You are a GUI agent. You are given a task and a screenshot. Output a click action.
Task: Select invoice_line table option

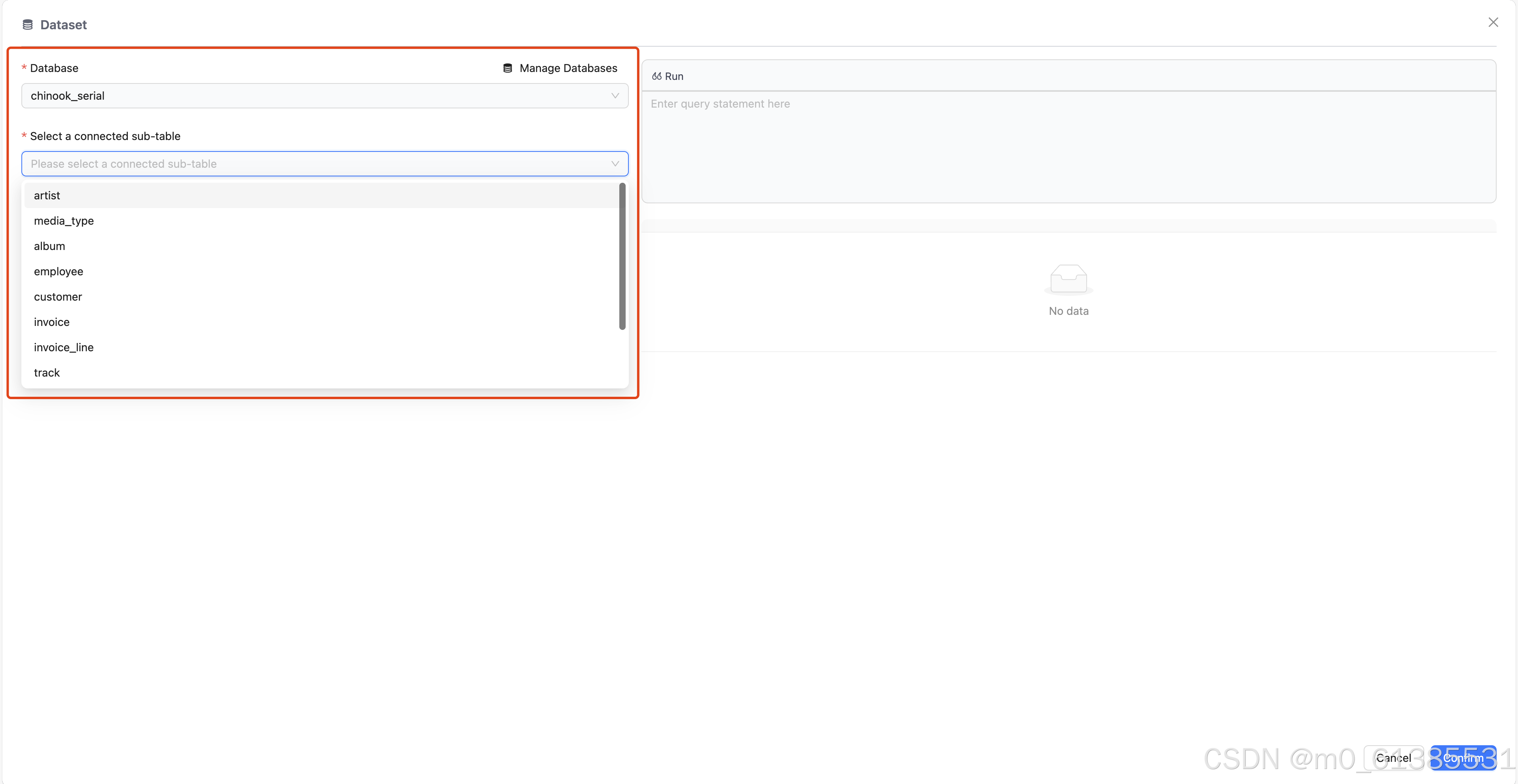coord(64,348)
